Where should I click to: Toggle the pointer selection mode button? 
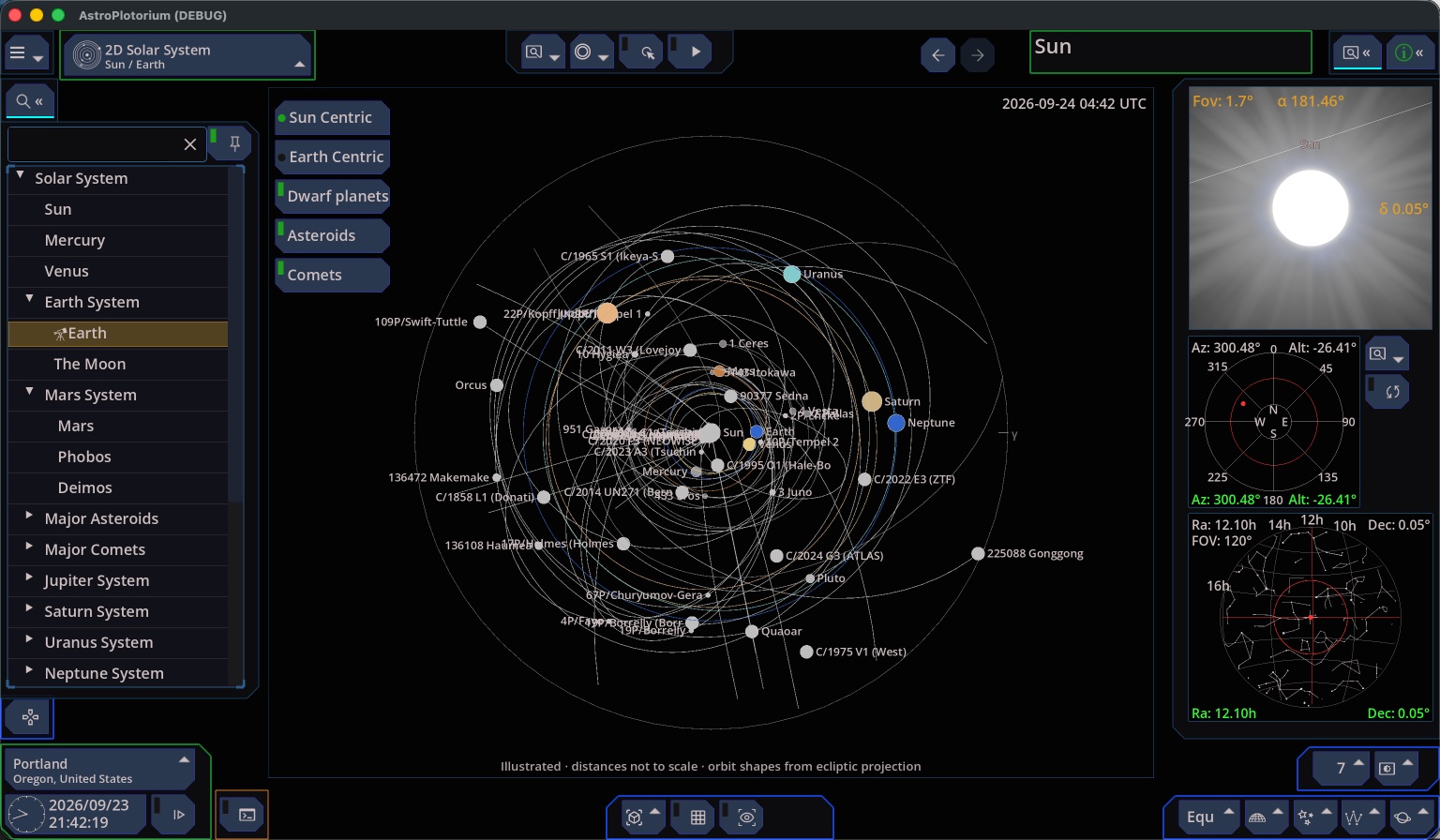[641, 53]
